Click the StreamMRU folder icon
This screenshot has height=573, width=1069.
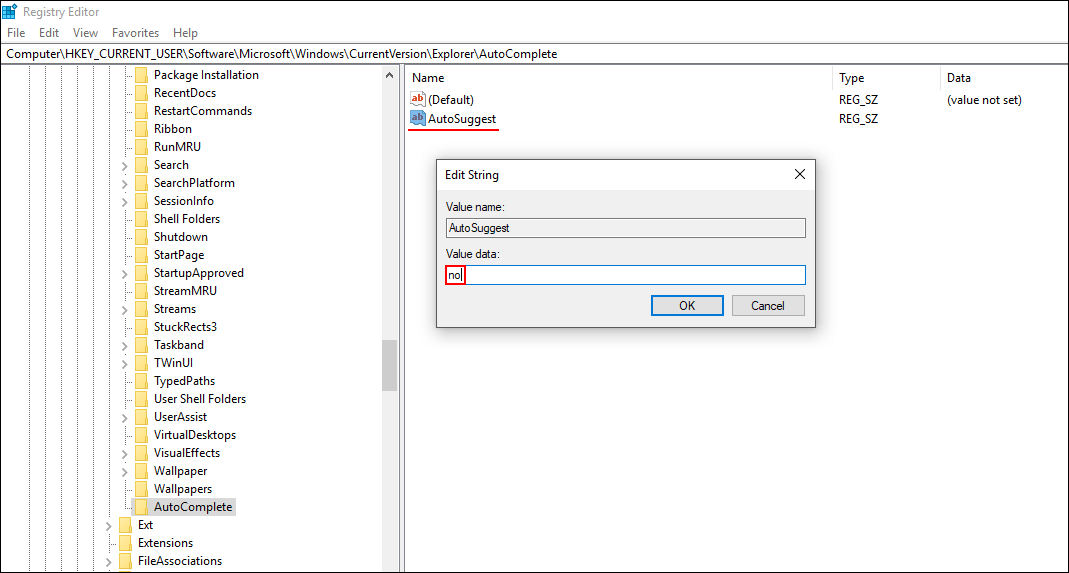click(x=141, y=291)
